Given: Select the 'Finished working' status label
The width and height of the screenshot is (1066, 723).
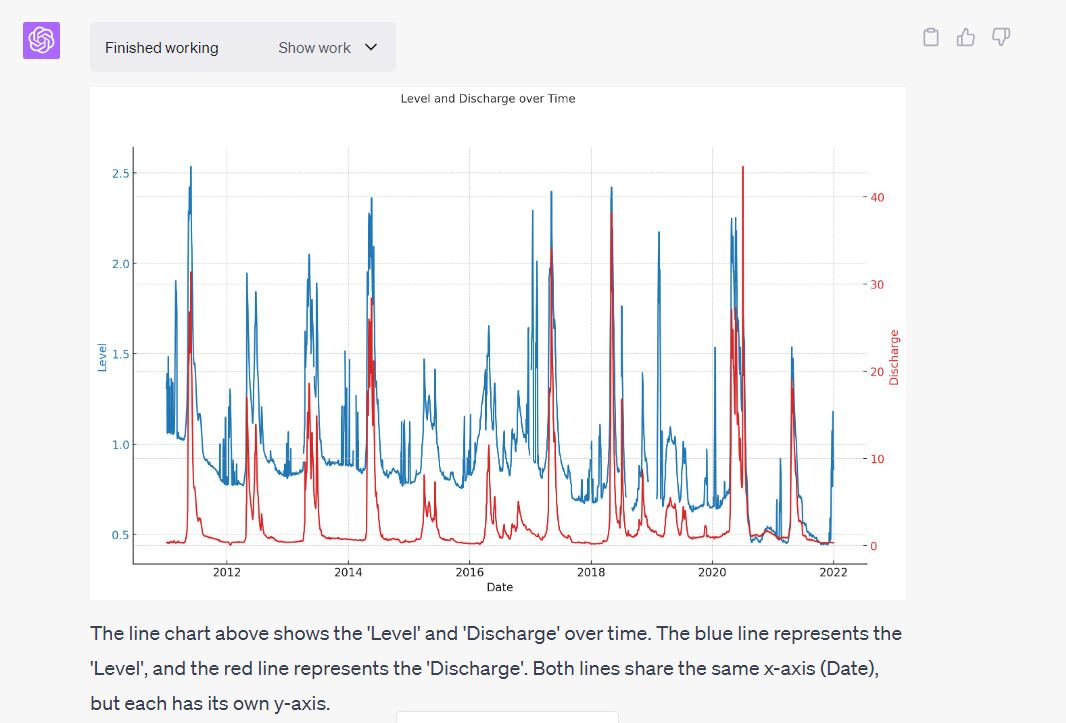Looking at the screenshot, I should (x=161, y=48).
